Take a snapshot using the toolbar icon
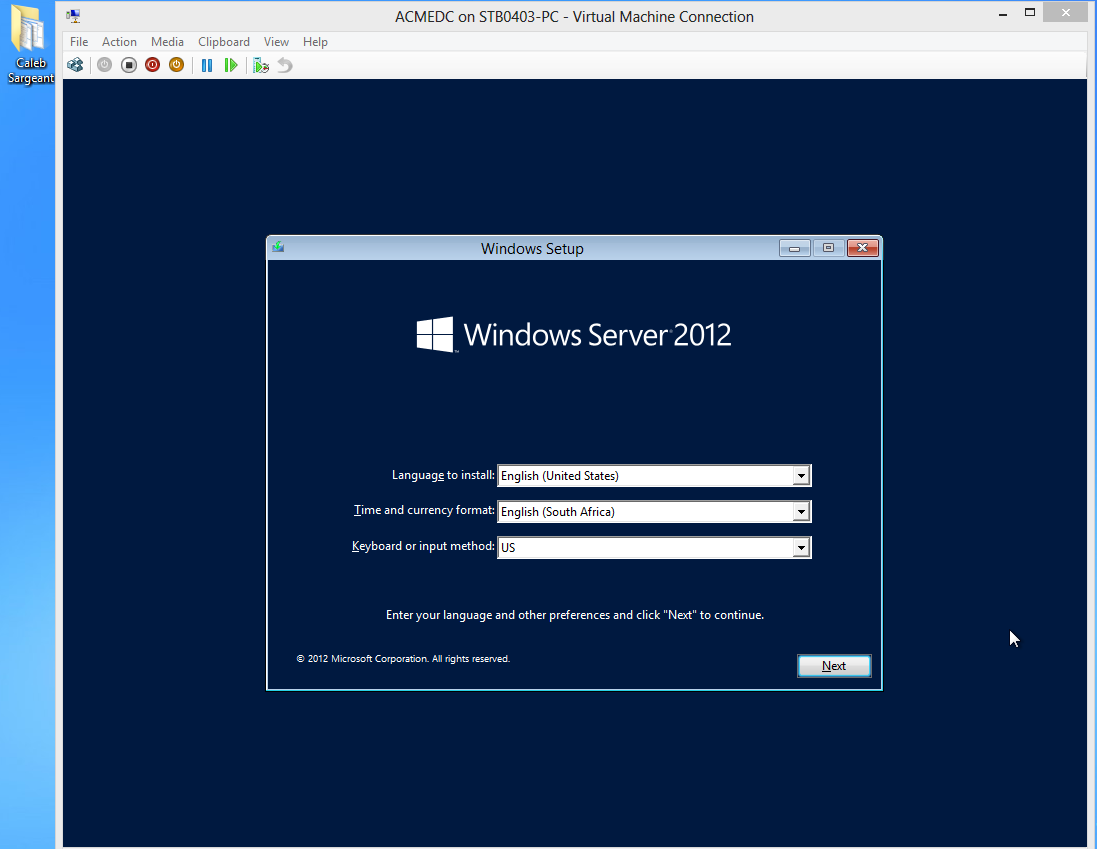 click(261, 65)
